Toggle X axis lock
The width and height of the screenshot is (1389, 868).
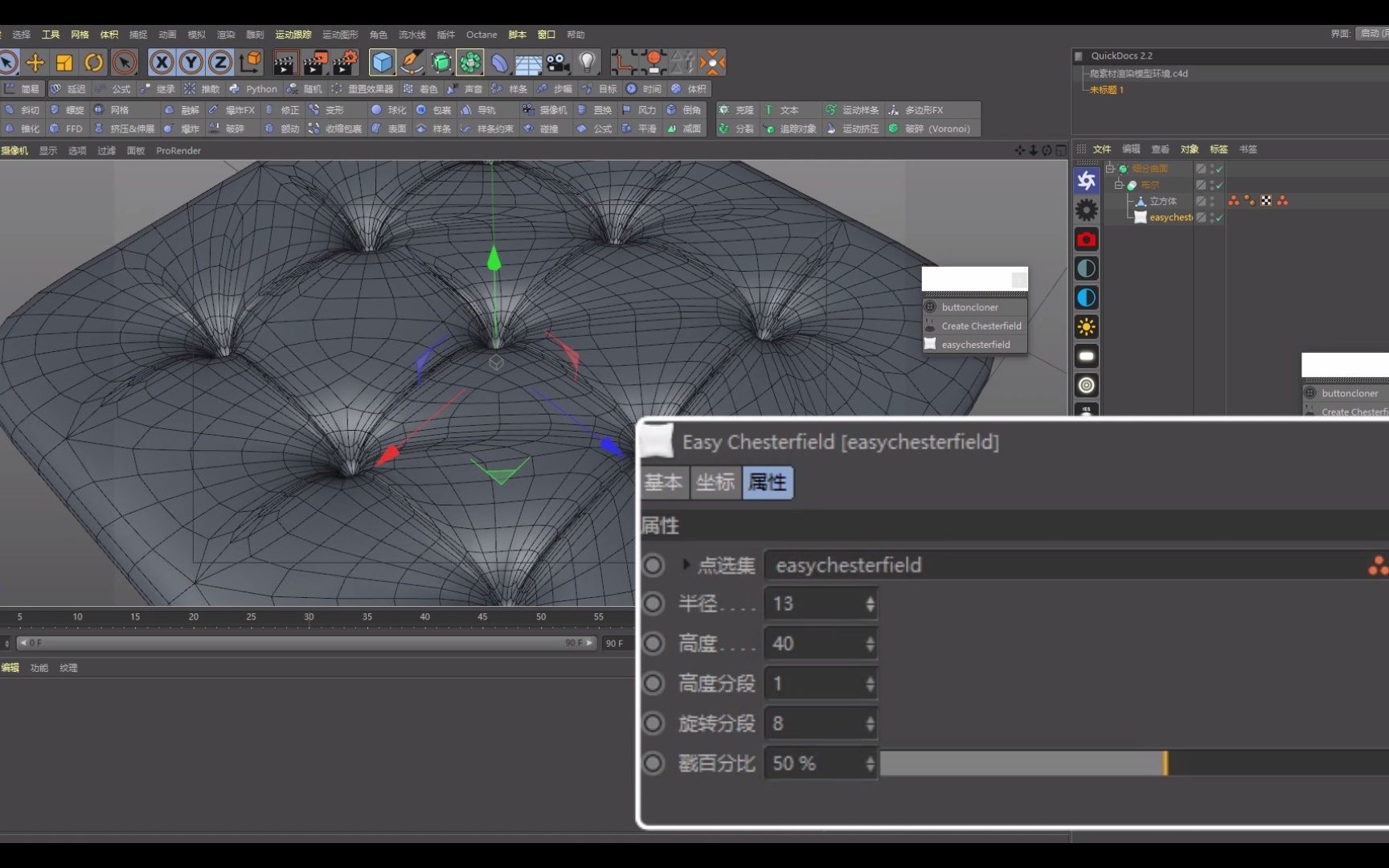point(162,62)
